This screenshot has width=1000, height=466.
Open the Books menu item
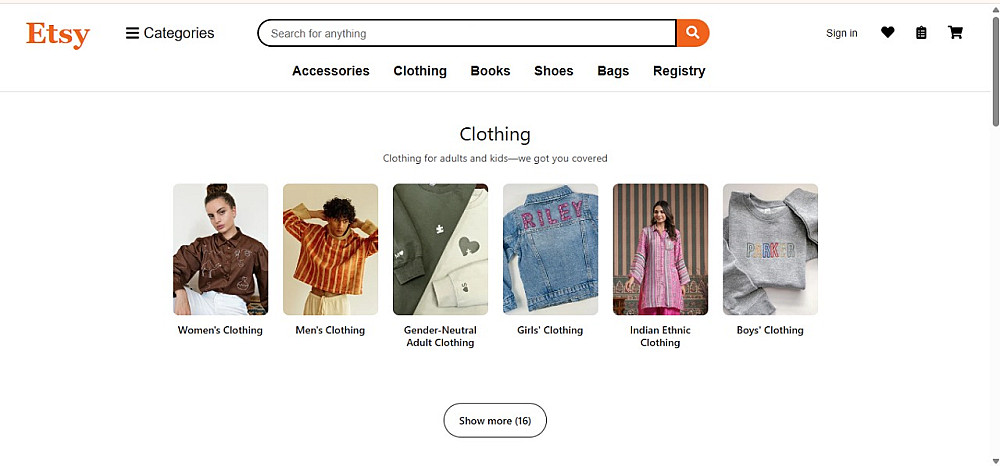click(490, 71)
